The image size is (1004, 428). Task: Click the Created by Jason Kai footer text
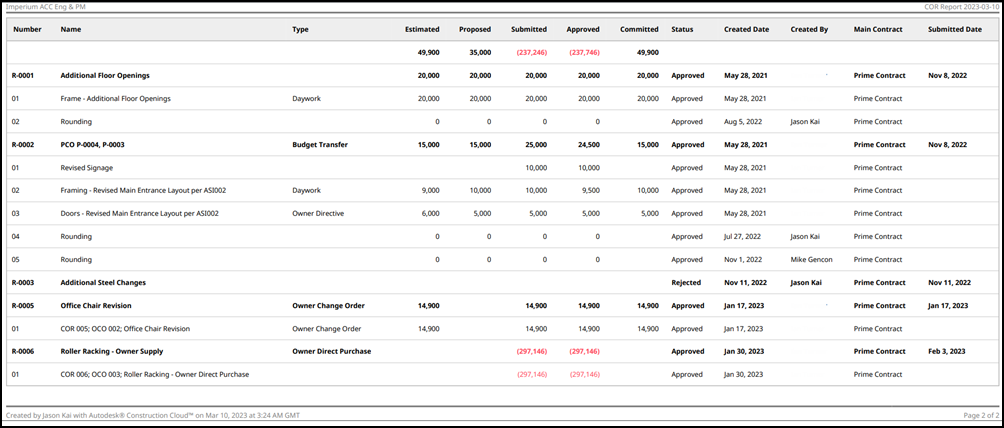pos(152,416)
